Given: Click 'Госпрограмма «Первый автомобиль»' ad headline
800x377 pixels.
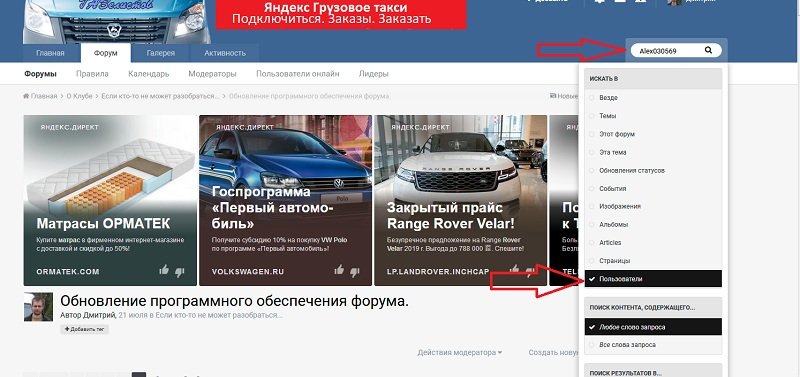Looking at the screenshot, I should tap(273, 208).
